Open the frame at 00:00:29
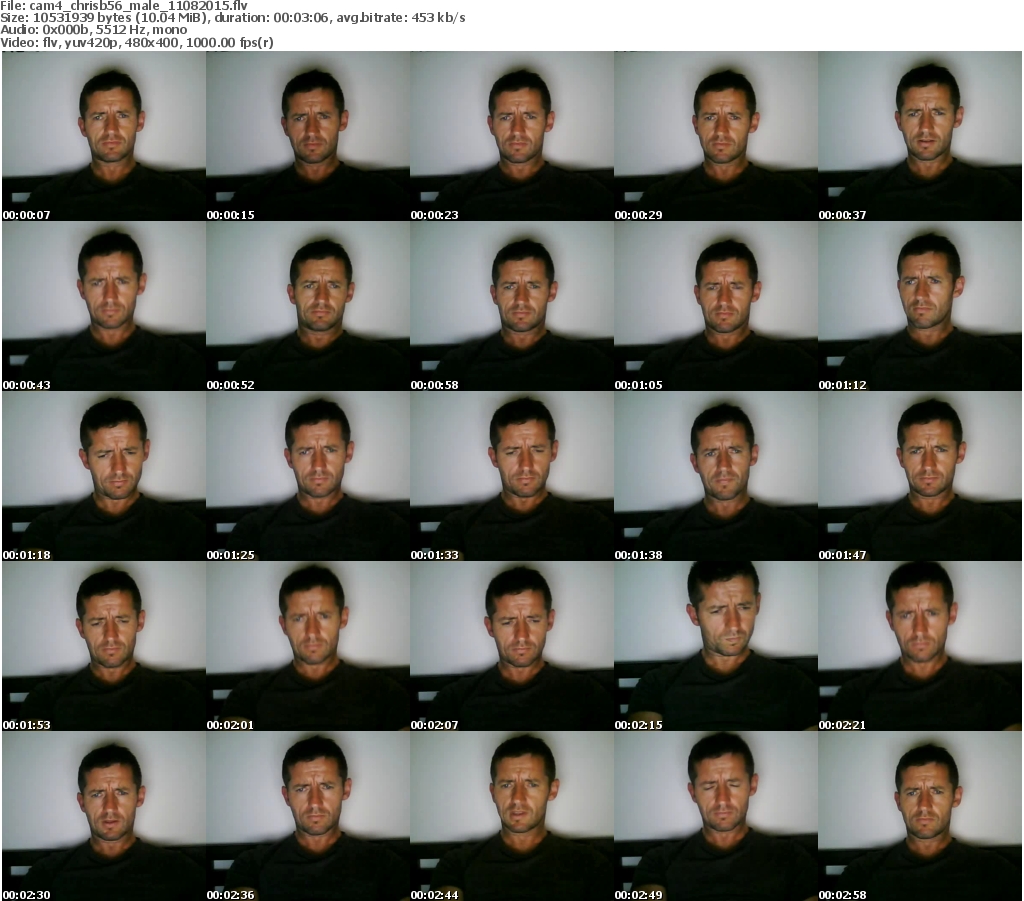 point(716,136)
